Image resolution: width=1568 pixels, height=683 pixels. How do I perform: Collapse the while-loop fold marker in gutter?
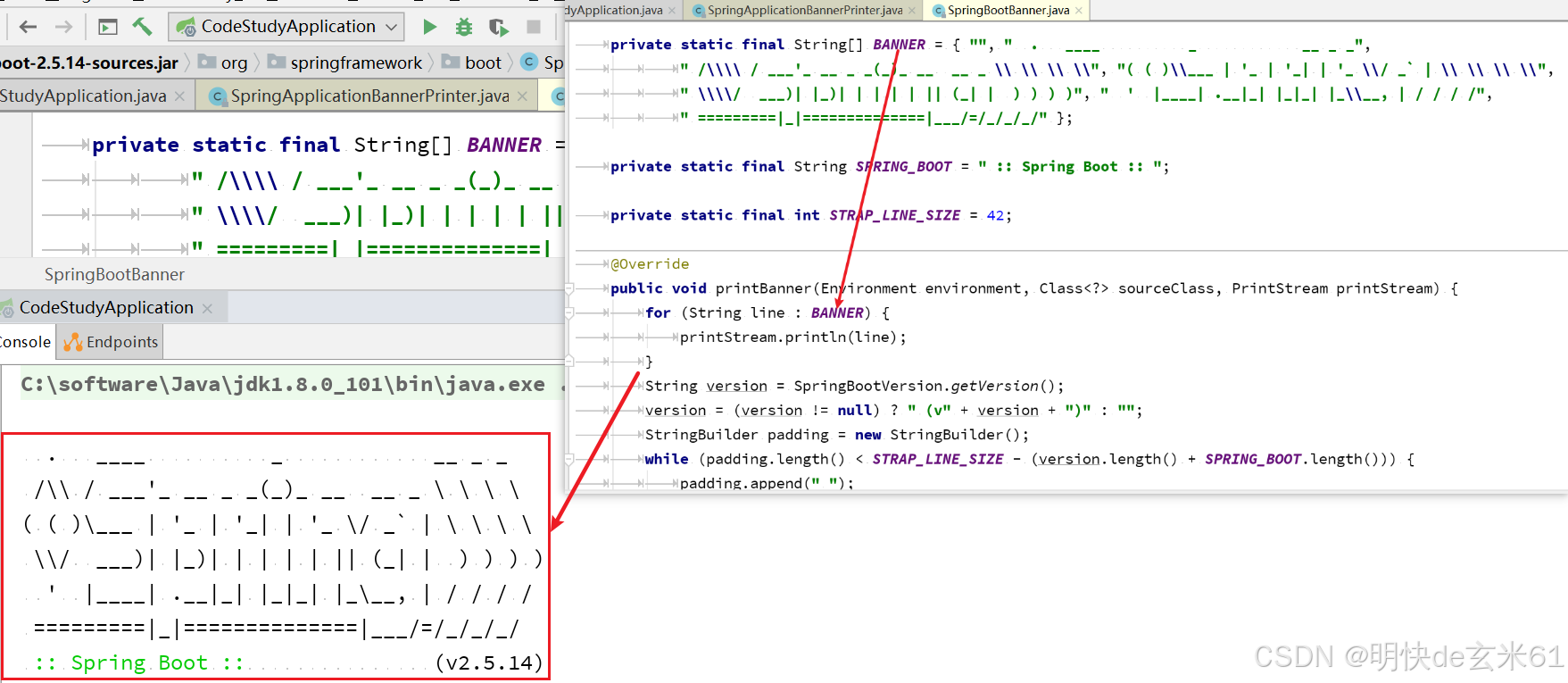coord(569,459)
